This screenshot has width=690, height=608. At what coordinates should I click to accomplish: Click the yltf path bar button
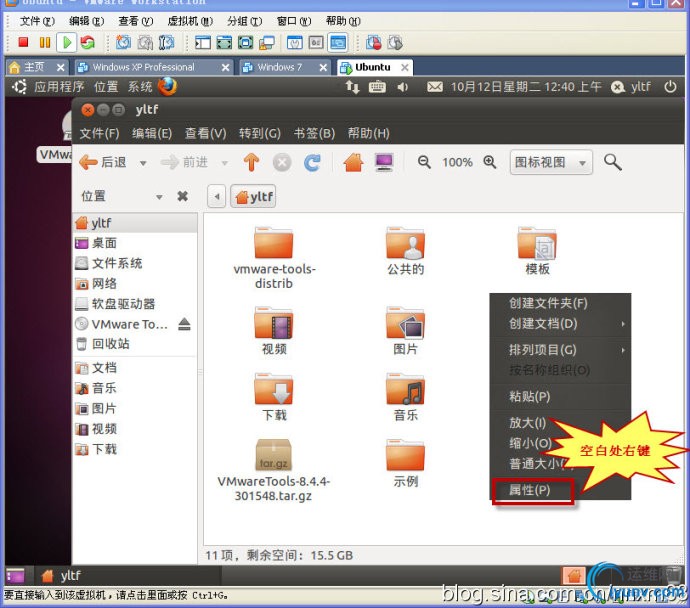[x=253, y=197]
